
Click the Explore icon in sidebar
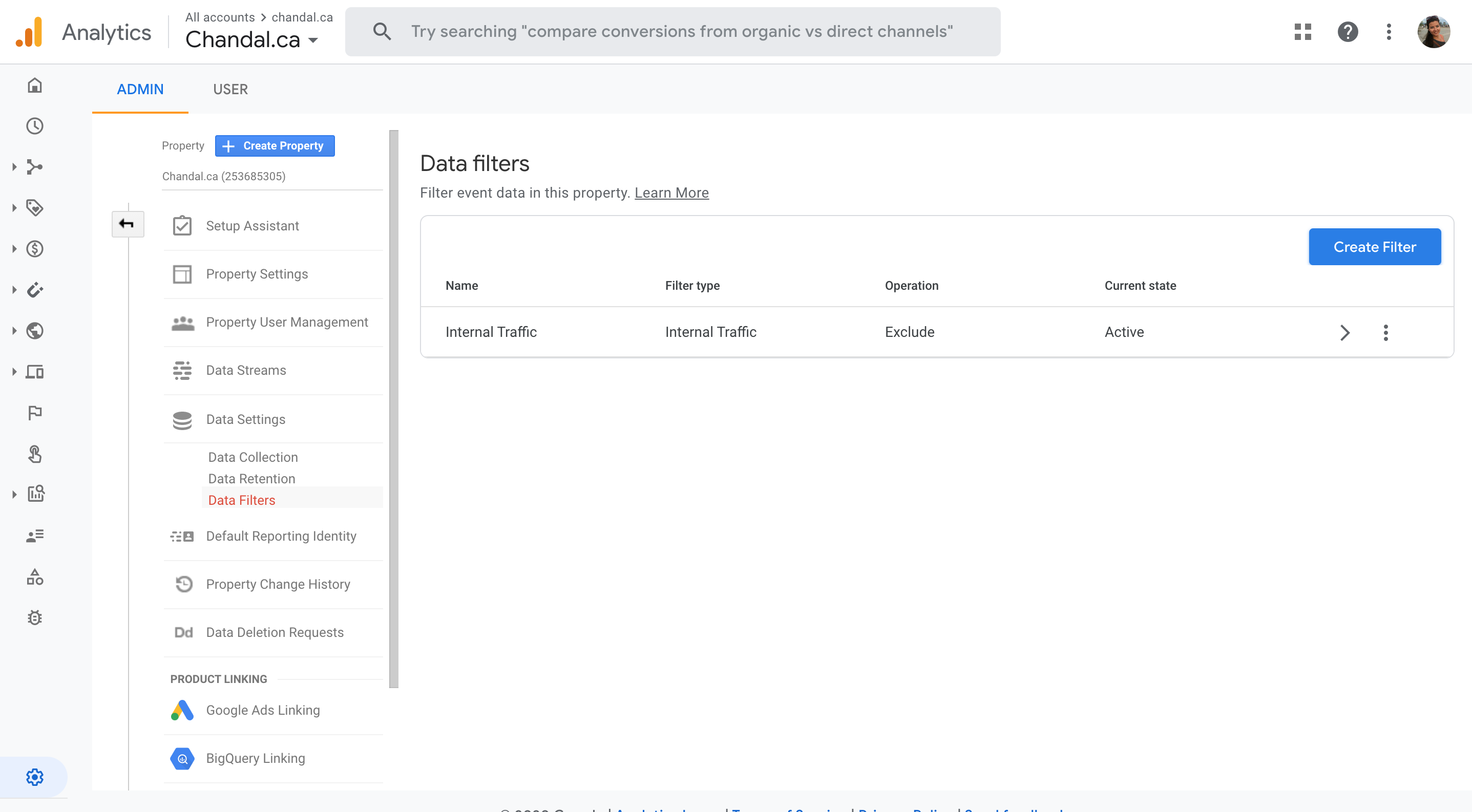pyautogui.click(x=34, y=494)
